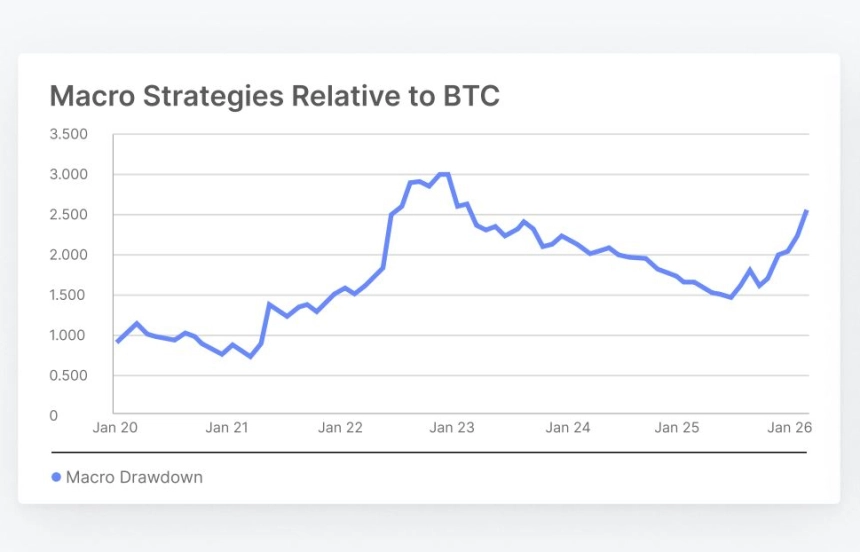Click the blue Macro Drawdown legend dot
Image resolution: width=860 pixels, height=552 pixels.
[56, 478]
